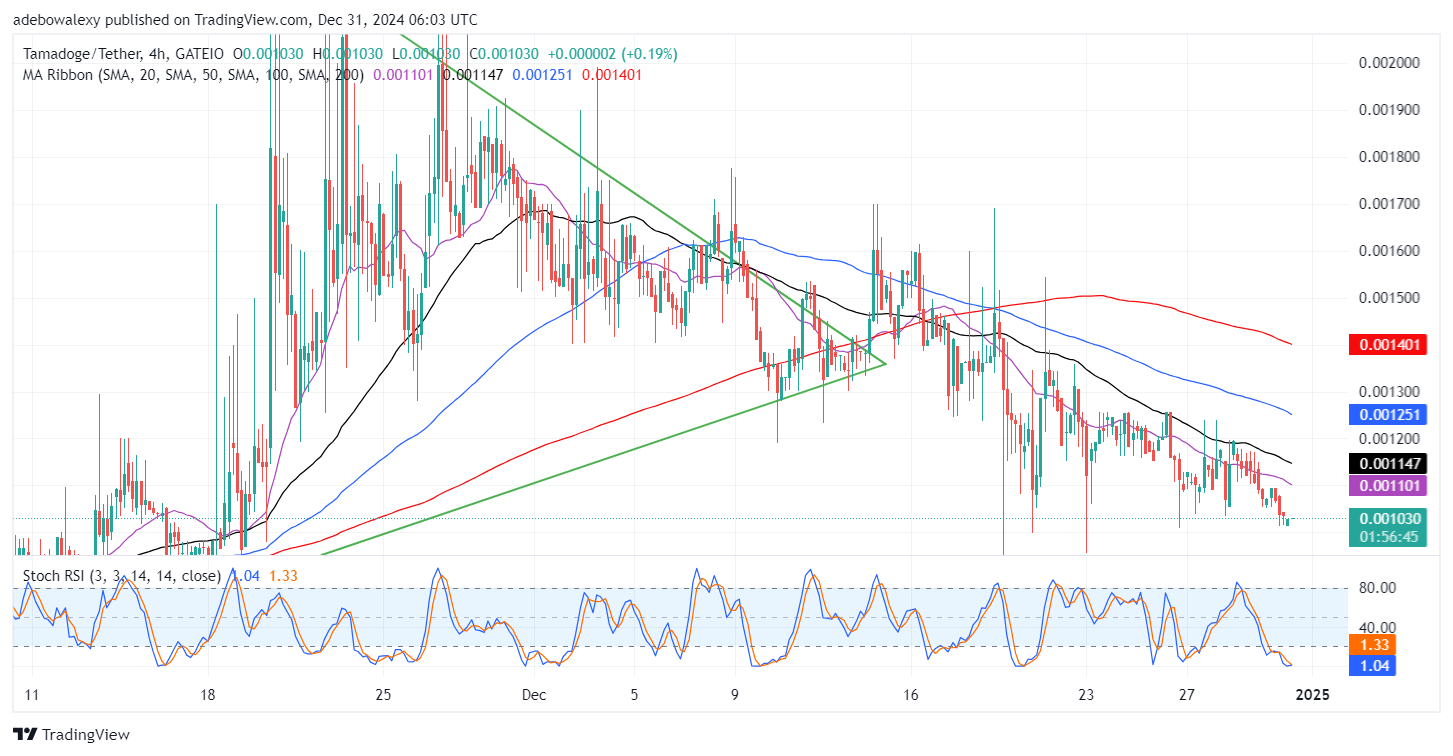Click the 27 date on time axis

(x=1187, y=694)
